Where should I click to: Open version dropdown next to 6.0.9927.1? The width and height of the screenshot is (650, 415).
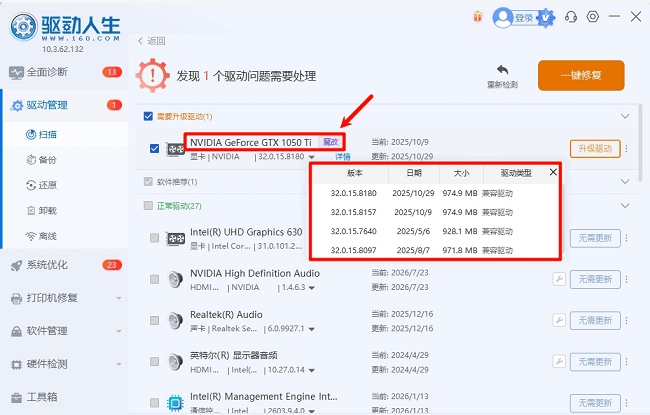click(x=311, y=329)
